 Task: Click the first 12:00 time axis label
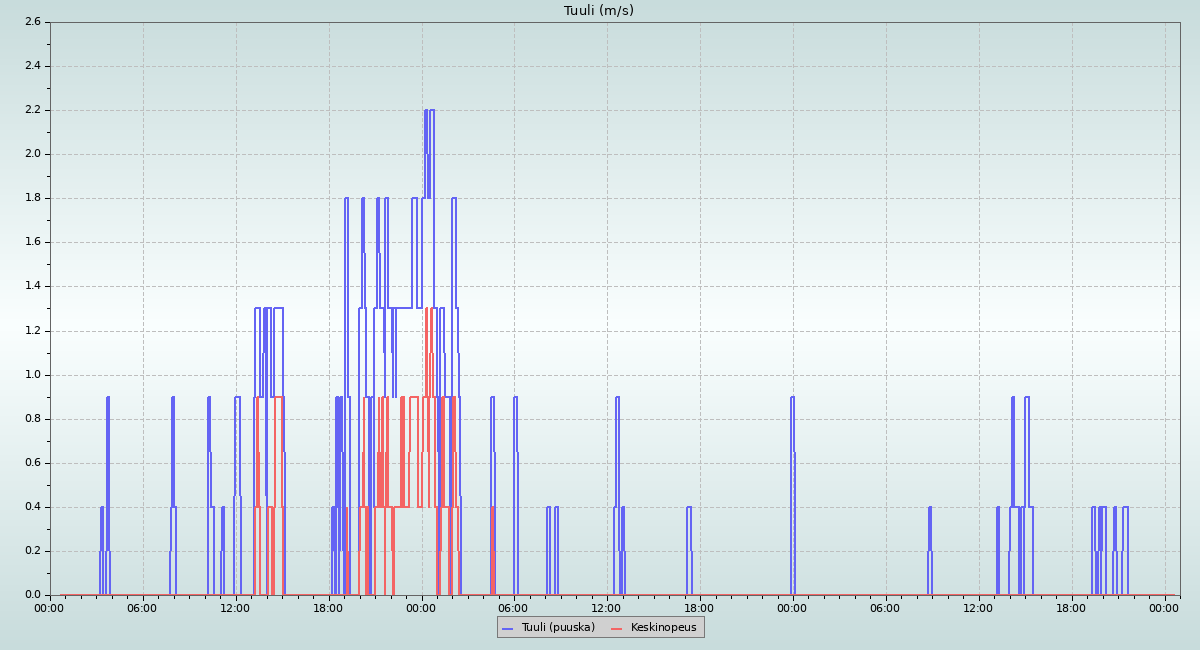pyautogui.click(x=235, y=608)
